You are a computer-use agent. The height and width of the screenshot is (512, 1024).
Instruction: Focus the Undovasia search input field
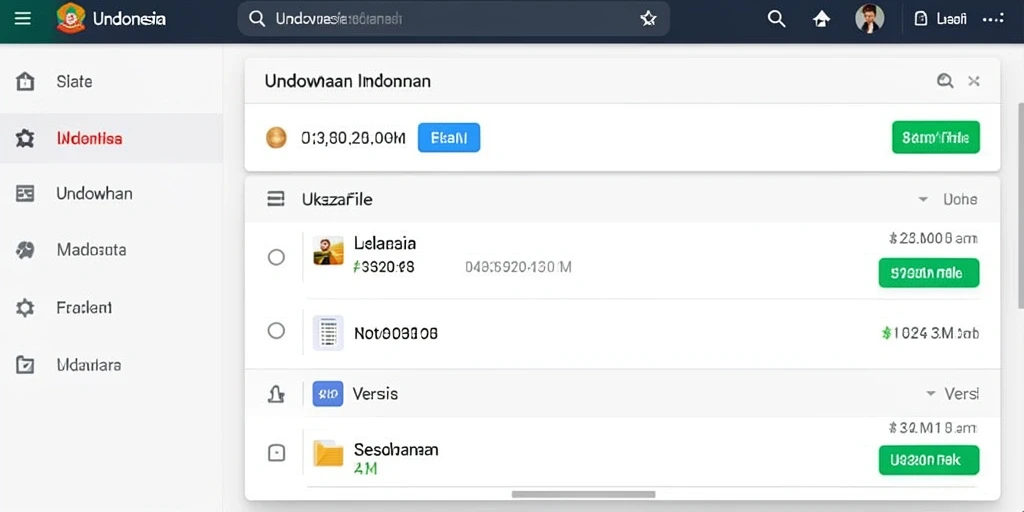coord(453,19)
